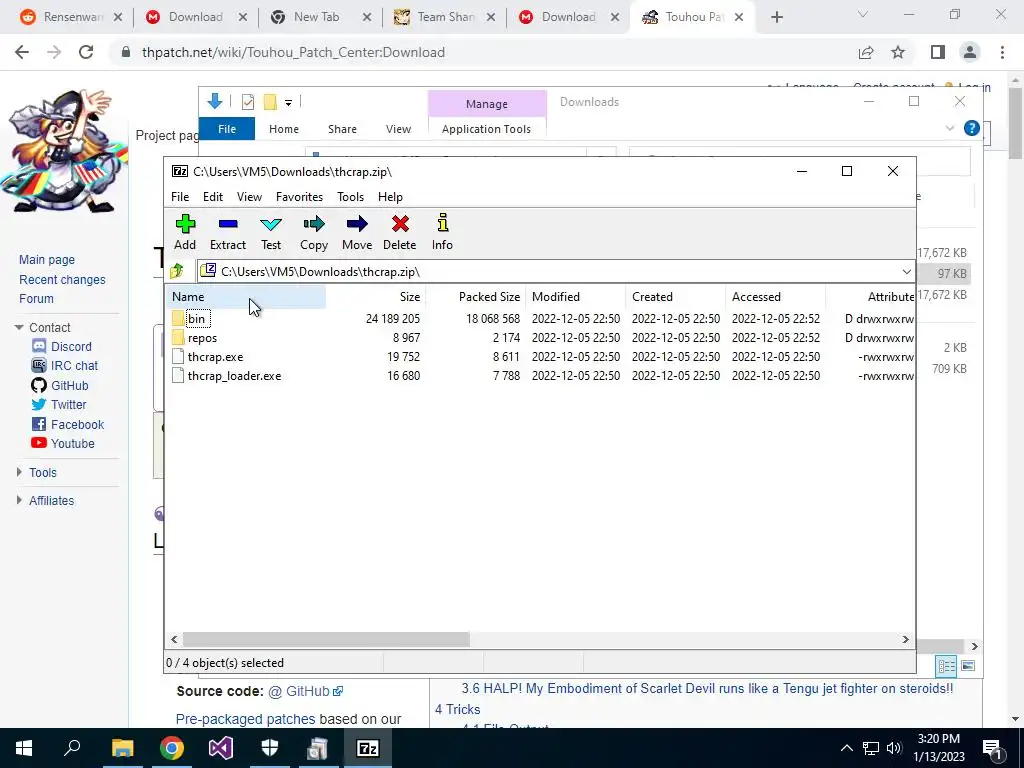Expand the Affiliates sidebar section

point(19,500)
